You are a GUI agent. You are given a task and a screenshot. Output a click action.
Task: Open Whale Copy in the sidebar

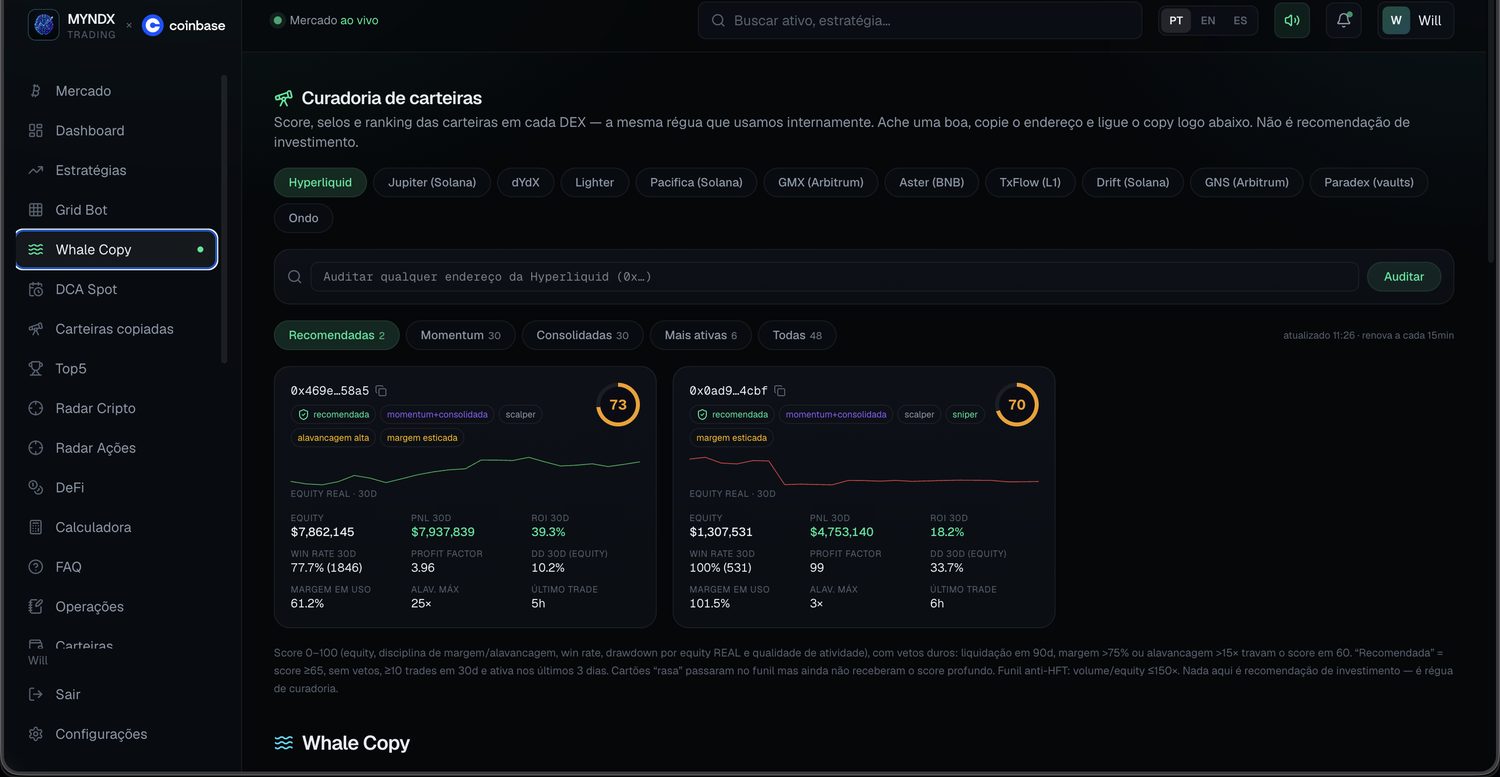coord(116,249)
